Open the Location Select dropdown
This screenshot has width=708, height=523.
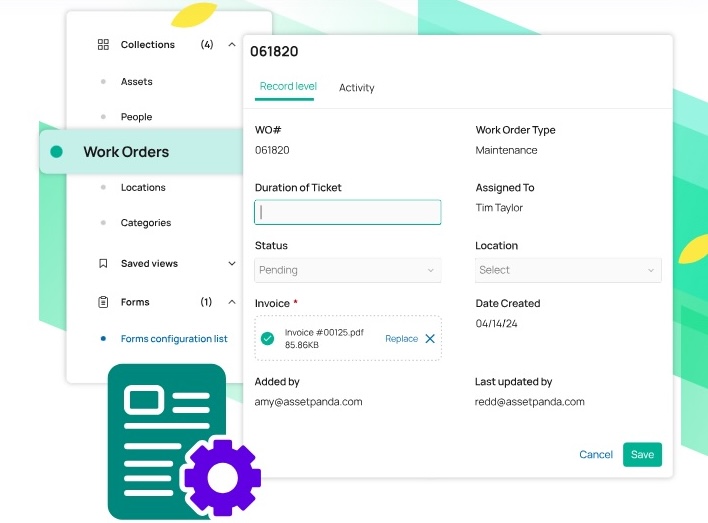point(567,270)
